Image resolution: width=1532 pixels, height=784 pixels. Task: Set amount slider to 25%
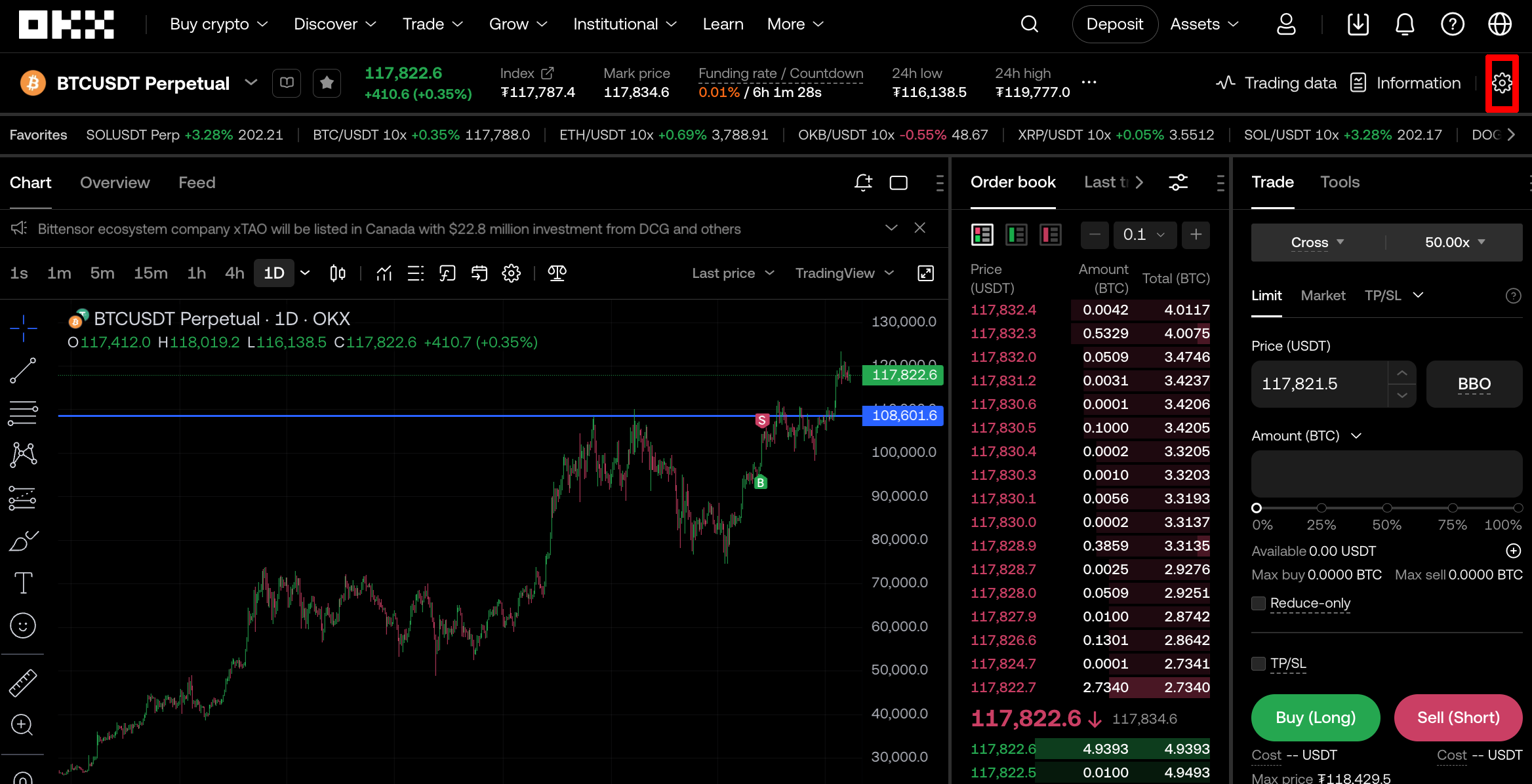click(x=1321, y=508)
